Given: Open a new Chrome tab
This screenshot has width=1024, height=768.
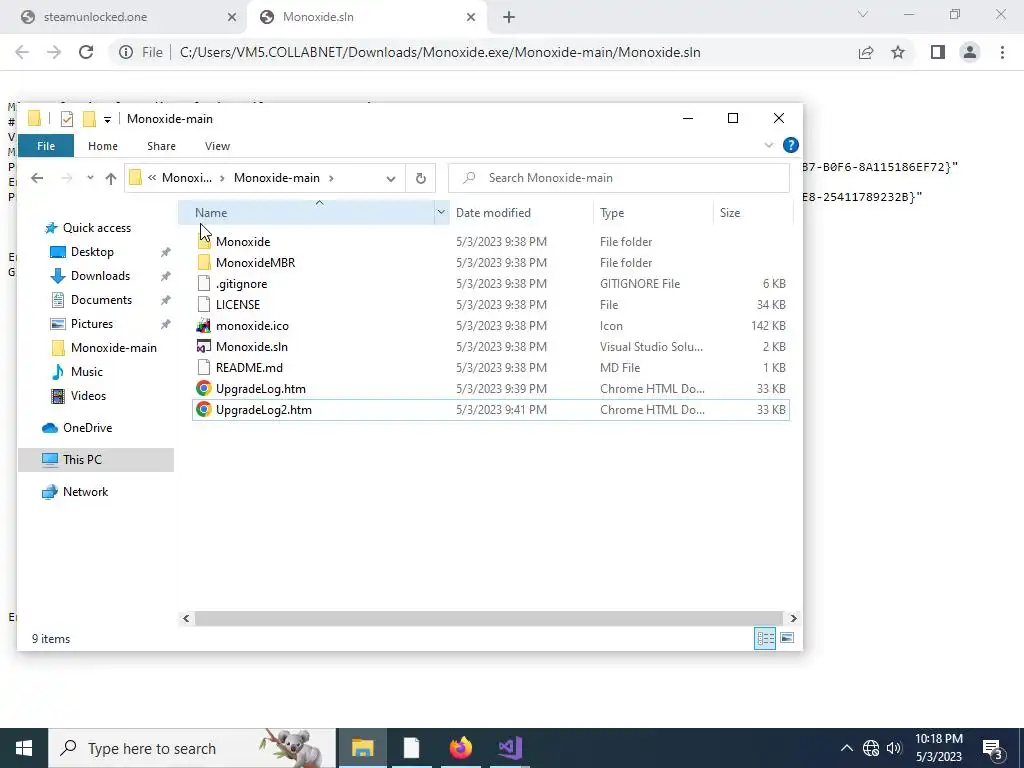Looking at the screenshot, I should [x=509, y=17].
